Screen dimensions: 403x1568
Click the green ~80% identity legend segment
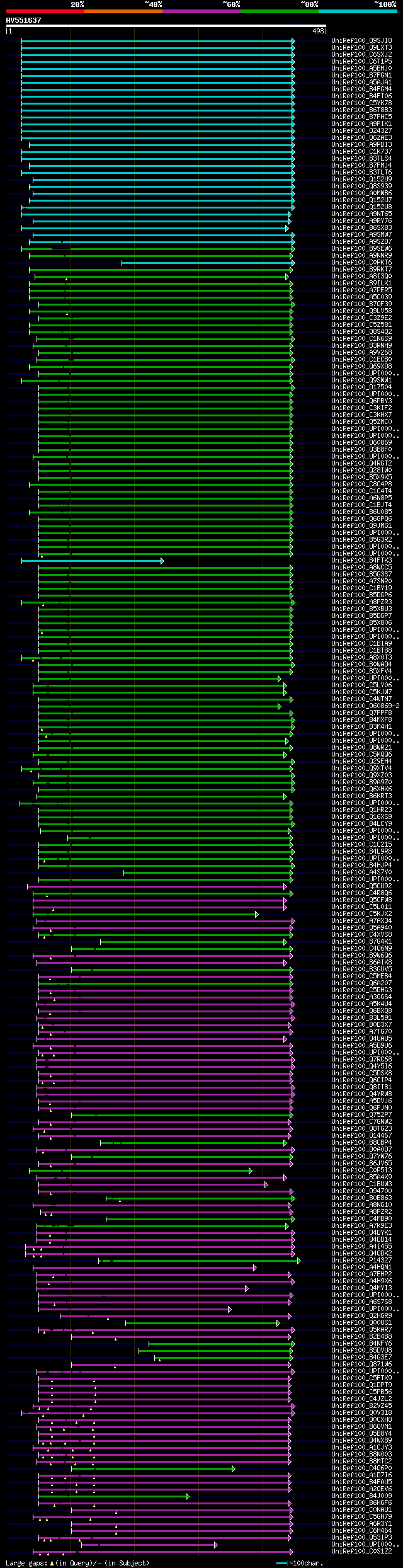[279, 11]
